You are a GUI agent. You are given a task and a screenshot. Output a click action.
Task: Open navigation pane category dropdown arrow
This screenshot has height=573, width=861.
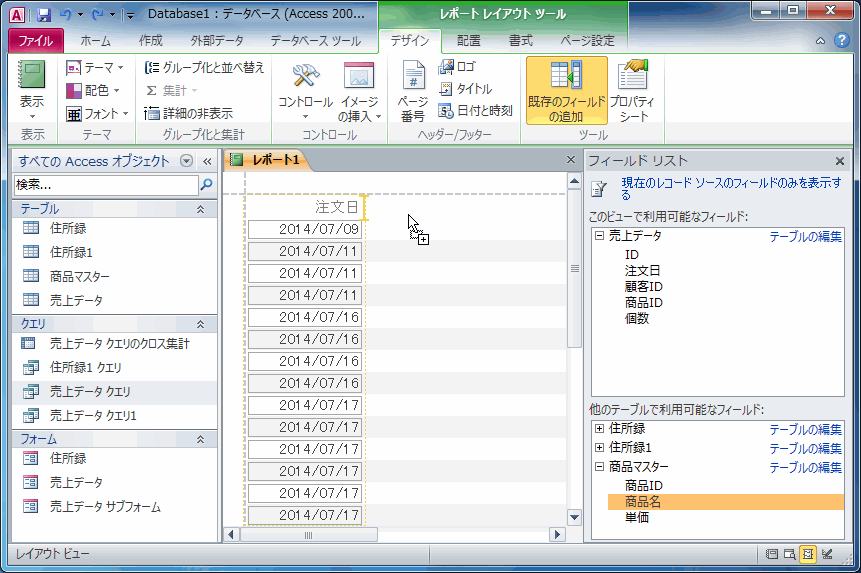point(187,161)
